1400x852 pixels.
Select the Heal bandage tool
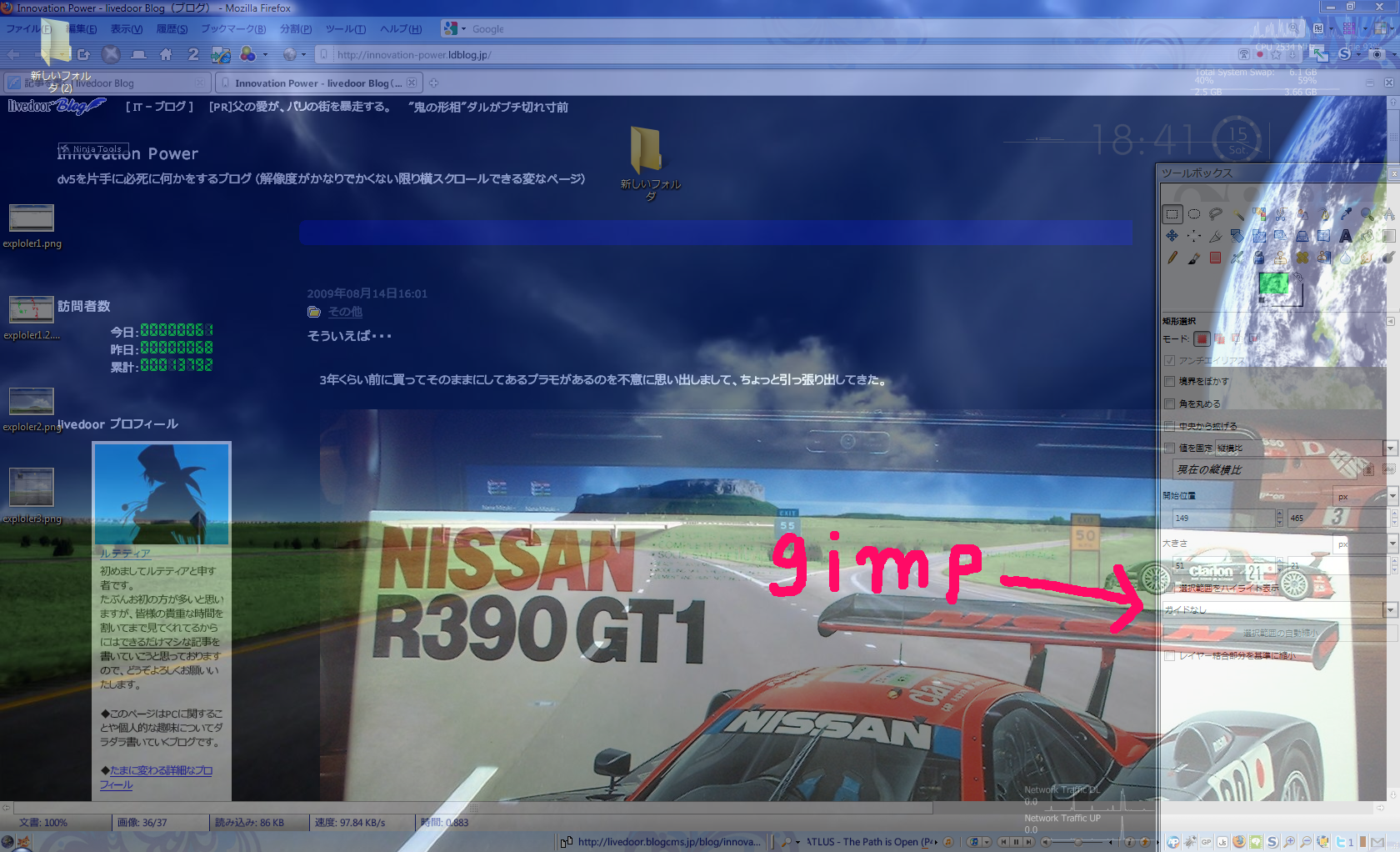pyautogui.click(x=1302, y=258)
